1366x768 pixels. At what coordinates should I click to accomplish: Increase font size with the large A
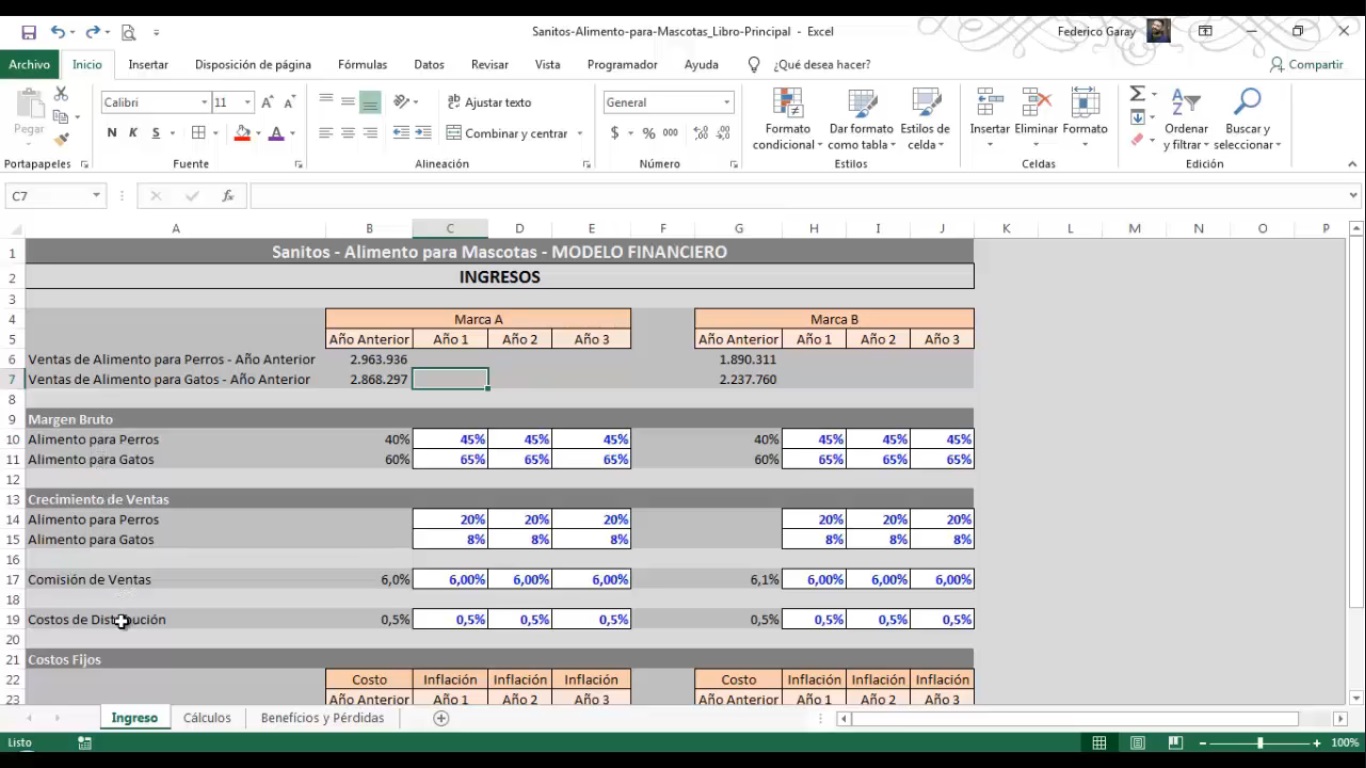(267, 102)
